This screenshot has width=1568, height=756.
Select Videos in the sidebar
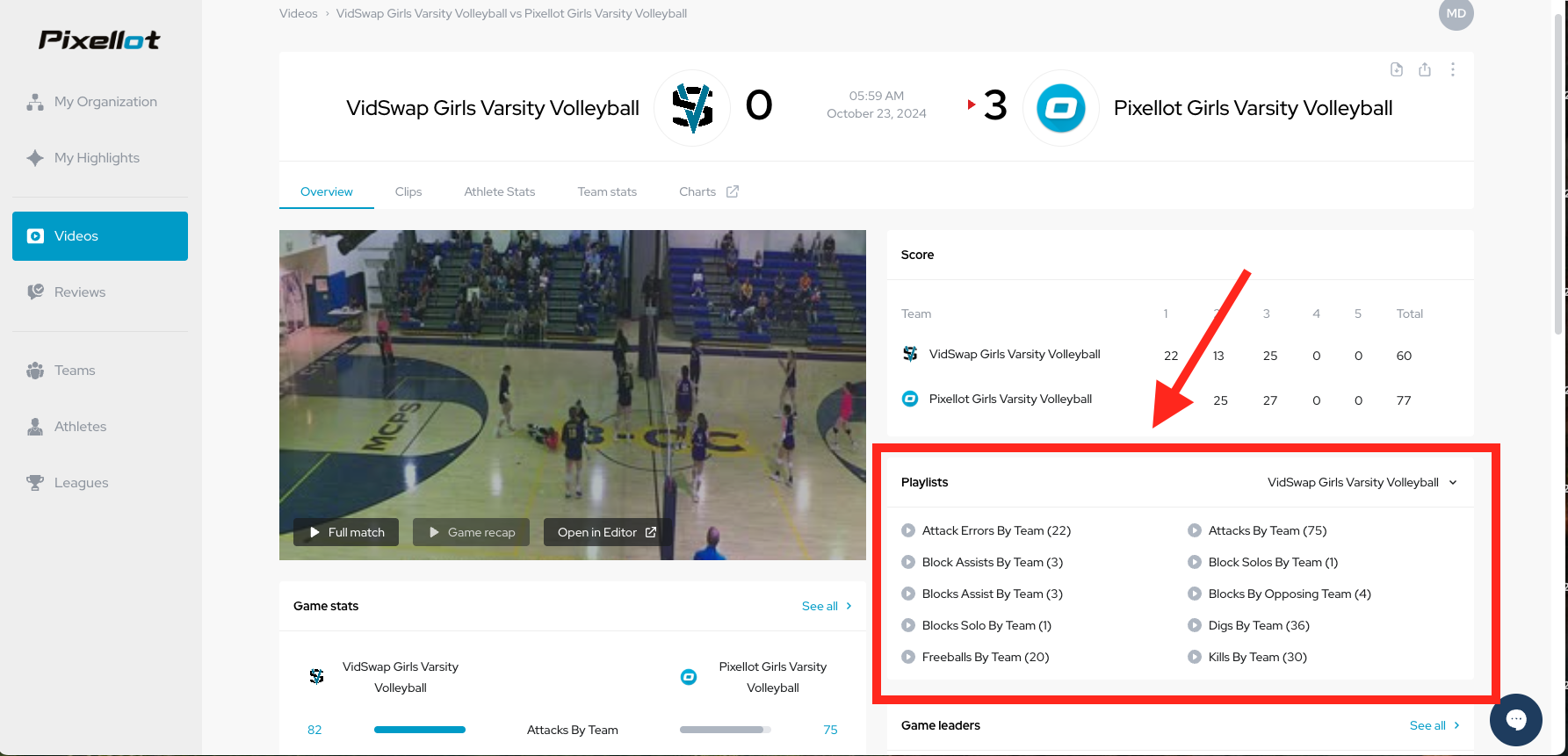(100, 236)
